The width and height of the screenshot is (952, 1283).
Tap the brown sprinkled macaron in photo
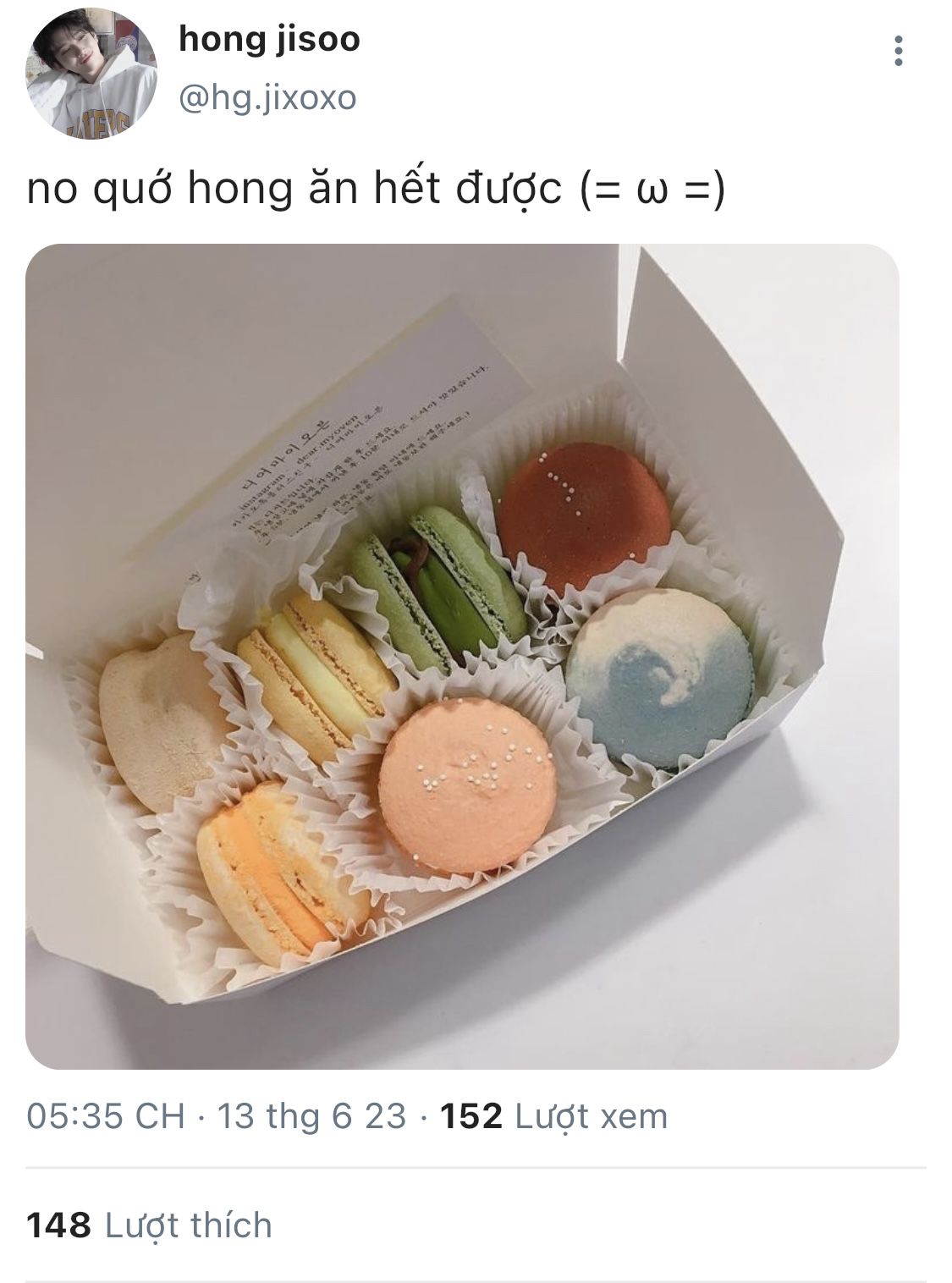(584, 517)
